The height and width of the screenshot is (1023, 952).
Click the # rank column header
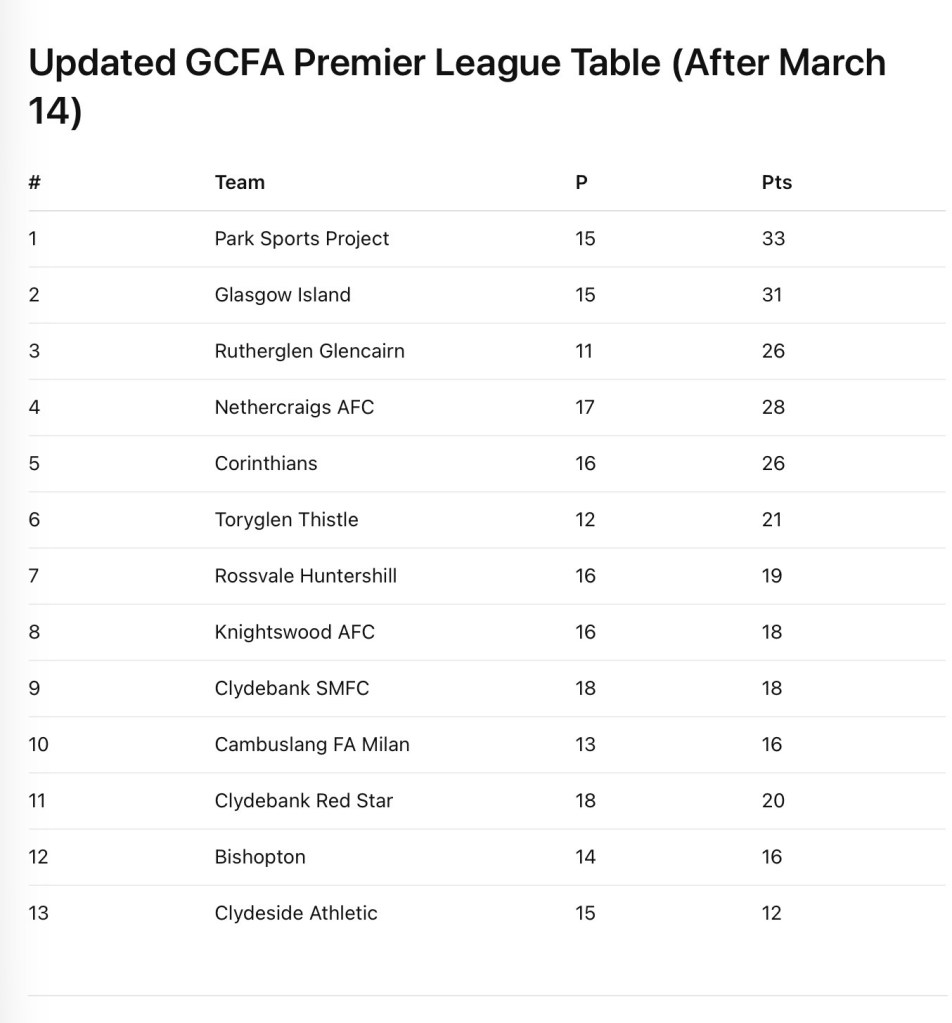tap(35, 182)
